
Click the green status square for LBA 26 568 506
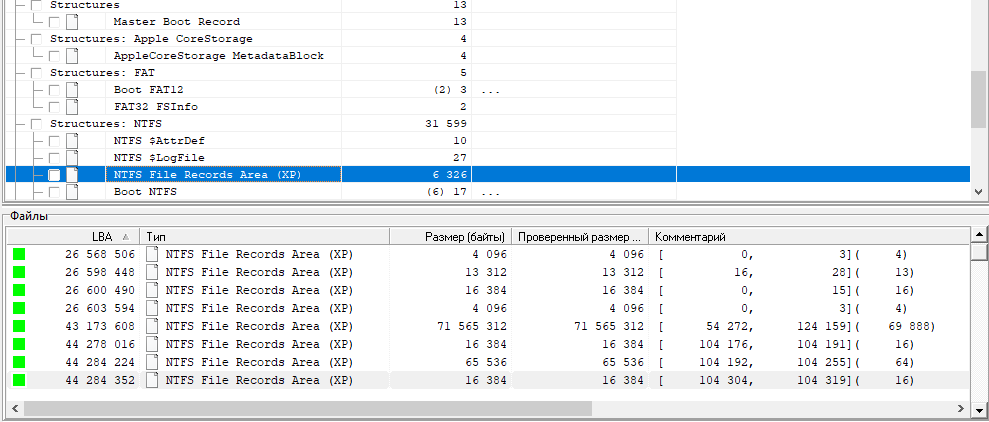pos(19,255)
